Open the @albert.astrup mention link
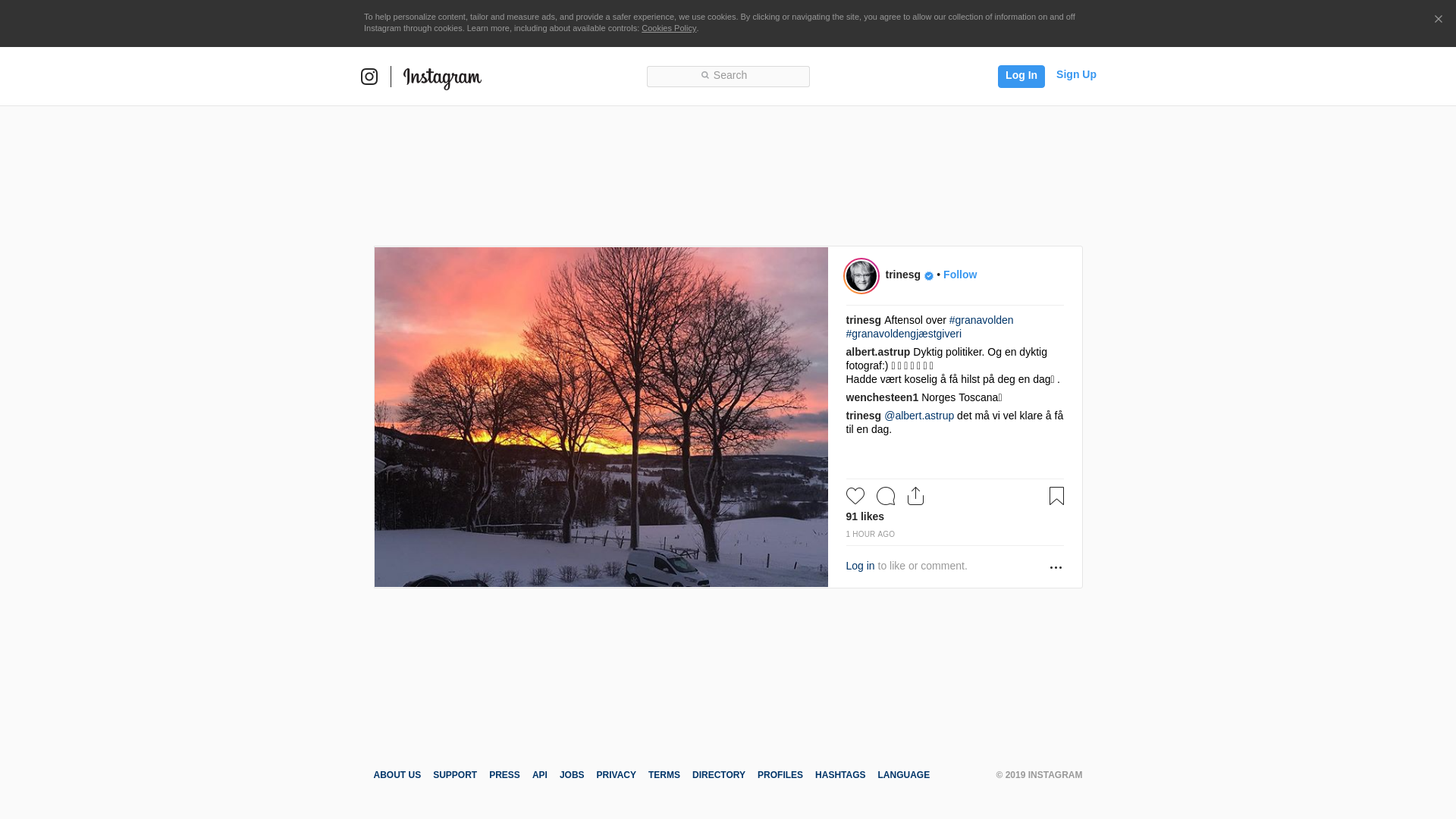This screenshot has height=819, width=1456. [x=919, y=416]
